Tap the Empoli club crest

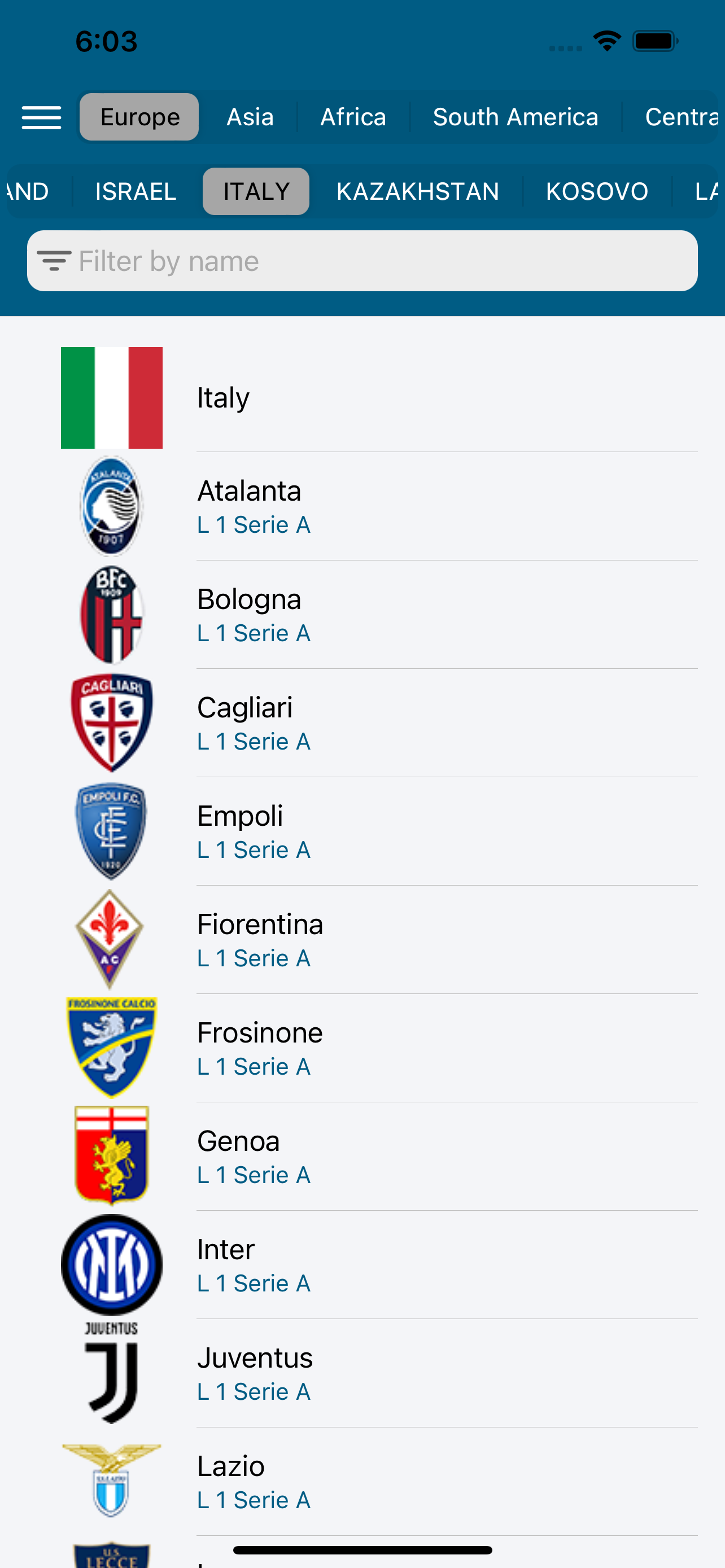[111, 831]
